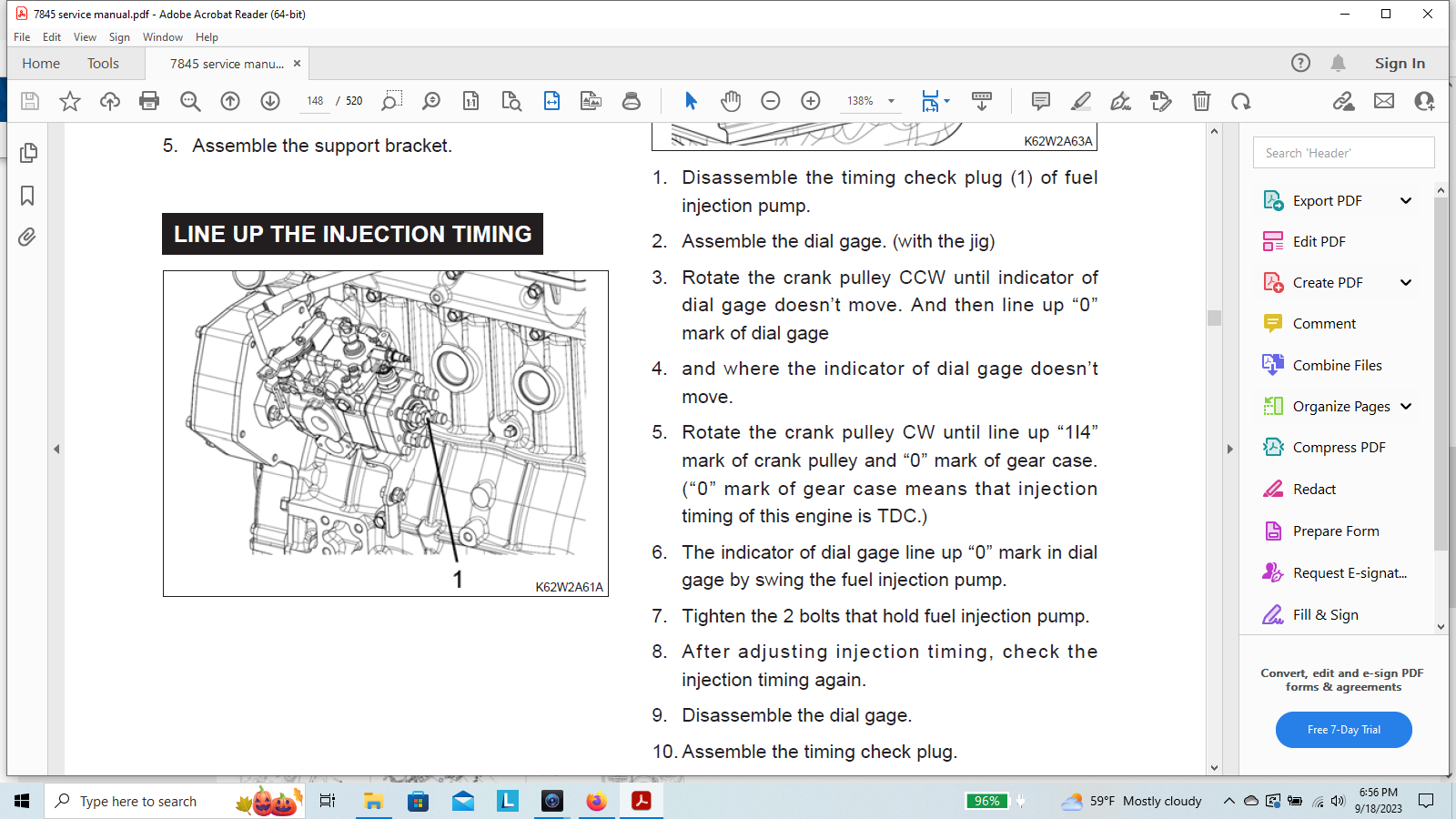Image resolution: width=1456 pixels, height=819 pixels.
Task: Share a link to the file
Action: [1344, 101]
